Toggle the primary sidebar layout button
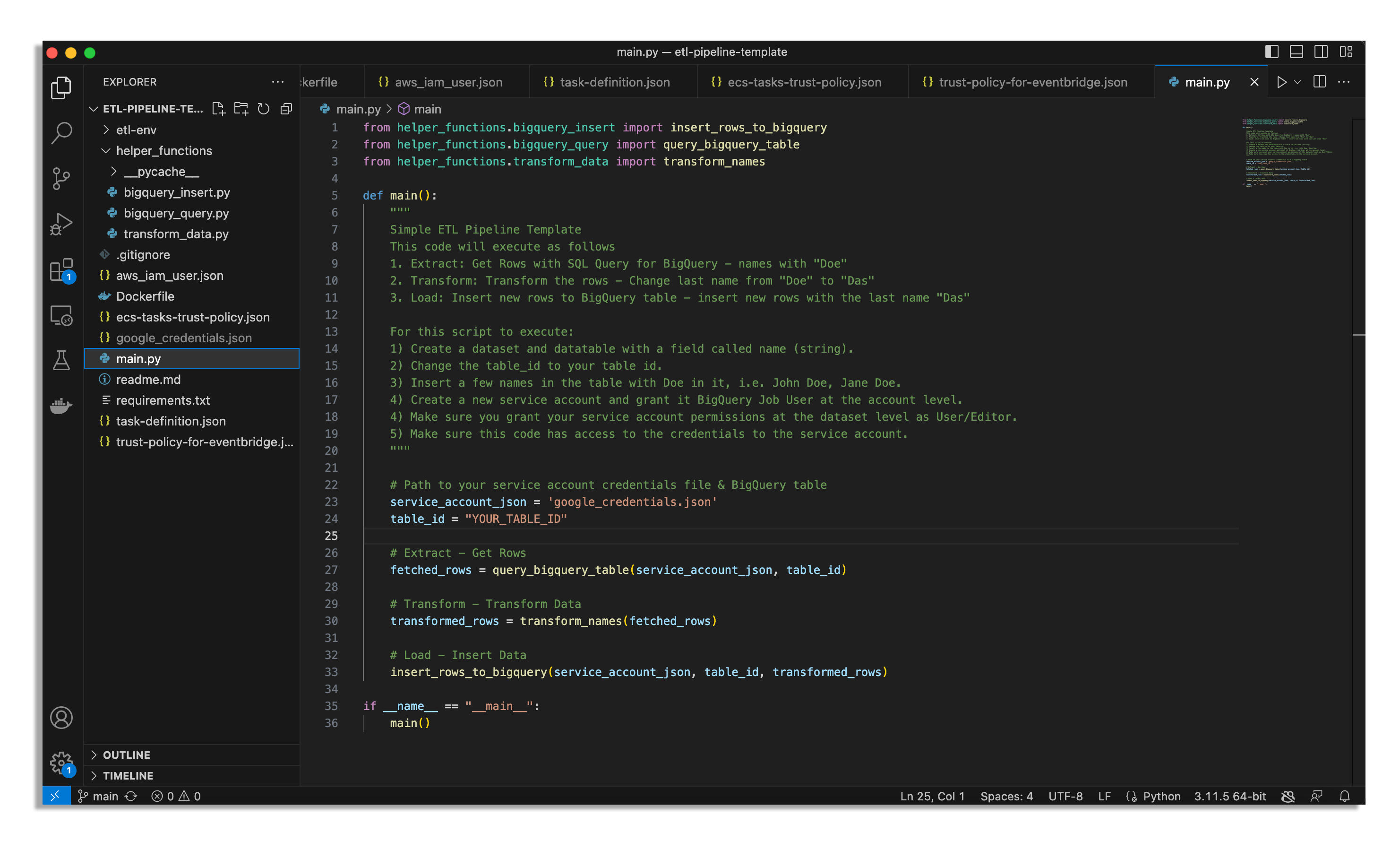1400x850 pixels. point(1271,52)
